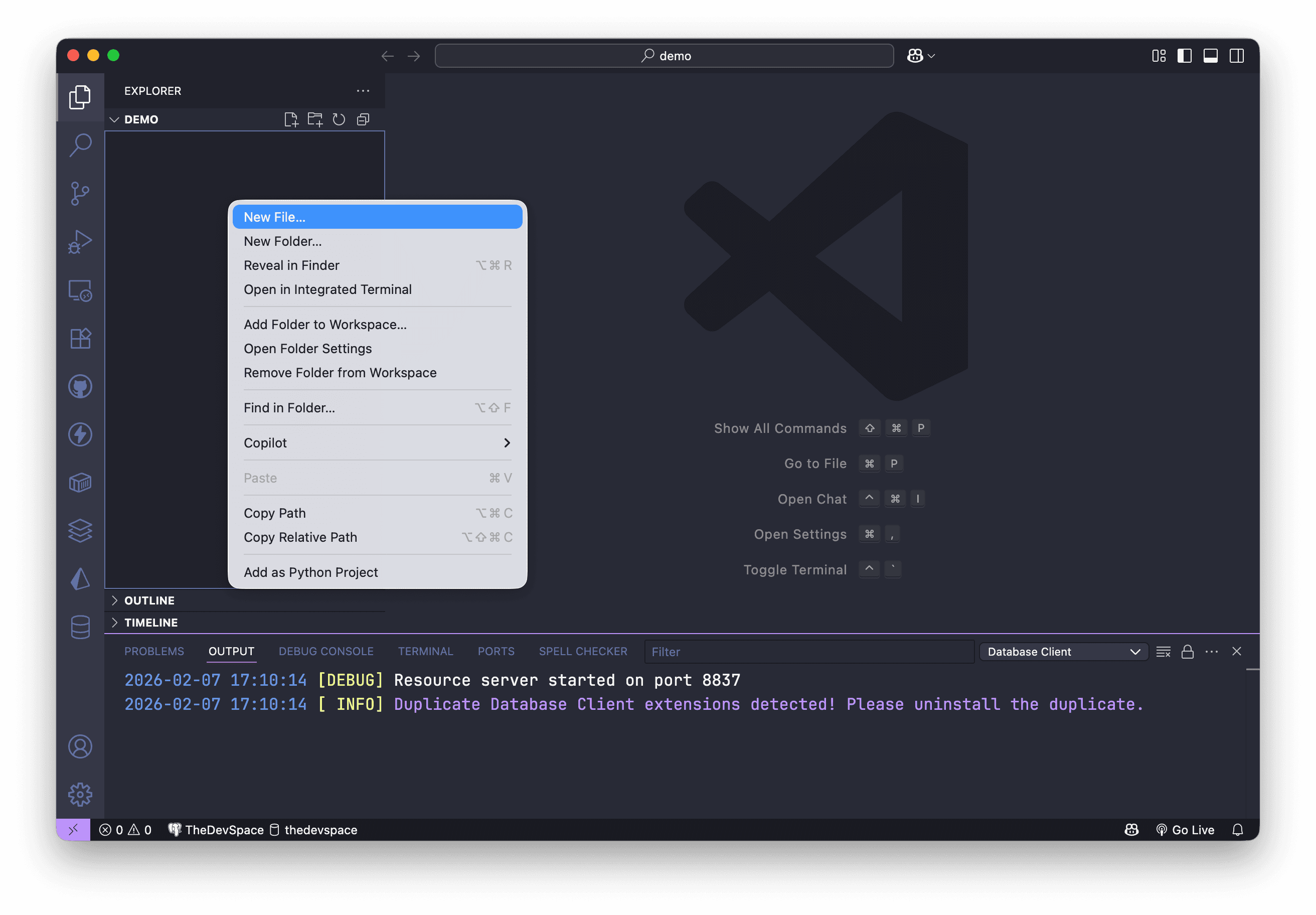Screen dimensions: 1316x915
Task: Open the Database sidebar icon
Action: click(80, 627)
